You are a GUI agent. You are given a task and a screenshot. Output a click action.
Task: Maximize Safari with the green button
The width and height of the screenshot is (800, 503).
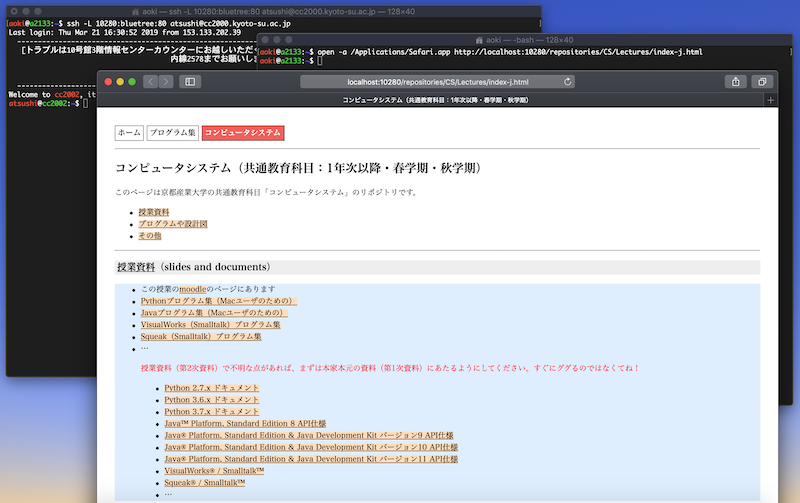(132, 82)
